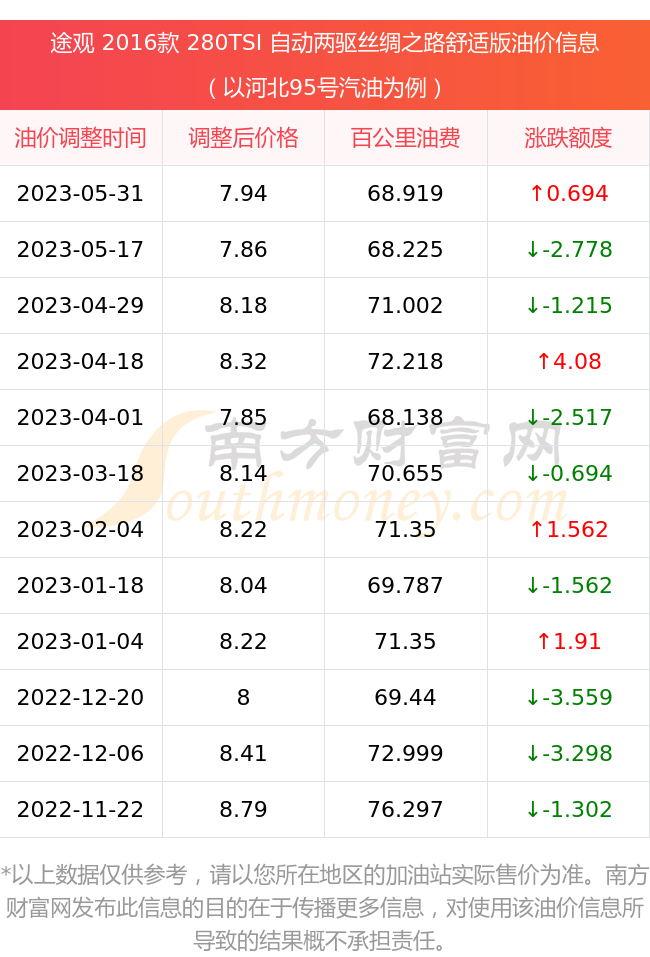Click the red up-arrow value 4.08
The image size is (650, 957).
tap(568, 361)
